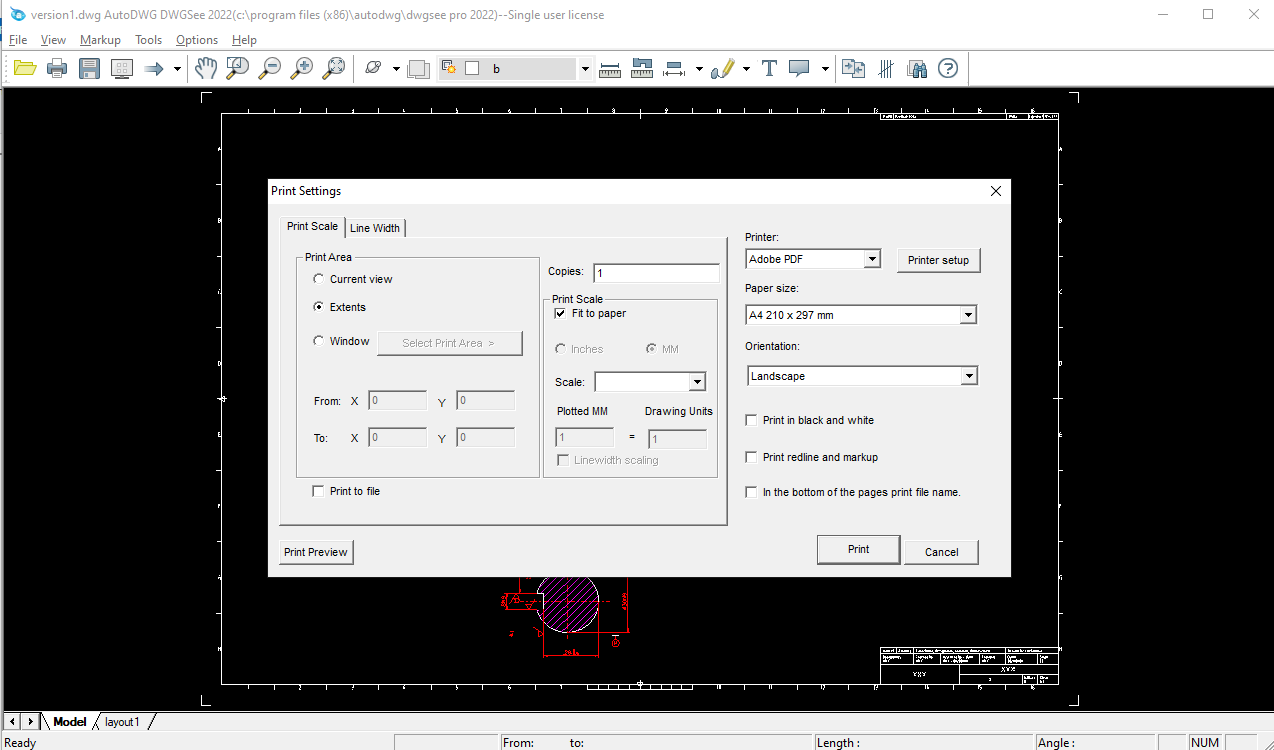
Task: Click the zoom out magnifier icon
Action: pos(270,68)
